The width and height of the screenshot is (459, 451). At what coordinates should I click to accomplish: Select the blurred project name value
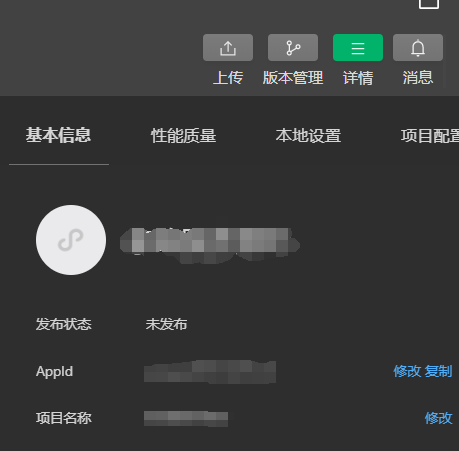tap(186, 419)
